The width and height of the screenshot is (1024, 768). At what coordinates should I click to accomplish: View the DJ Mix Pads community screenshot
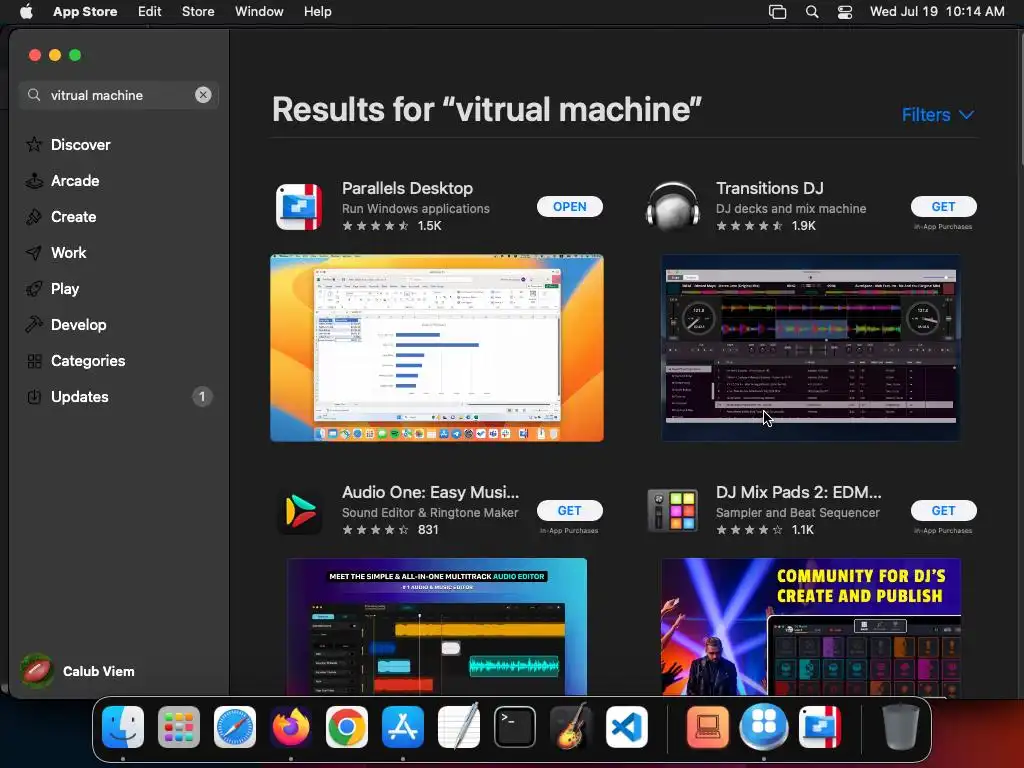(810, 626)
